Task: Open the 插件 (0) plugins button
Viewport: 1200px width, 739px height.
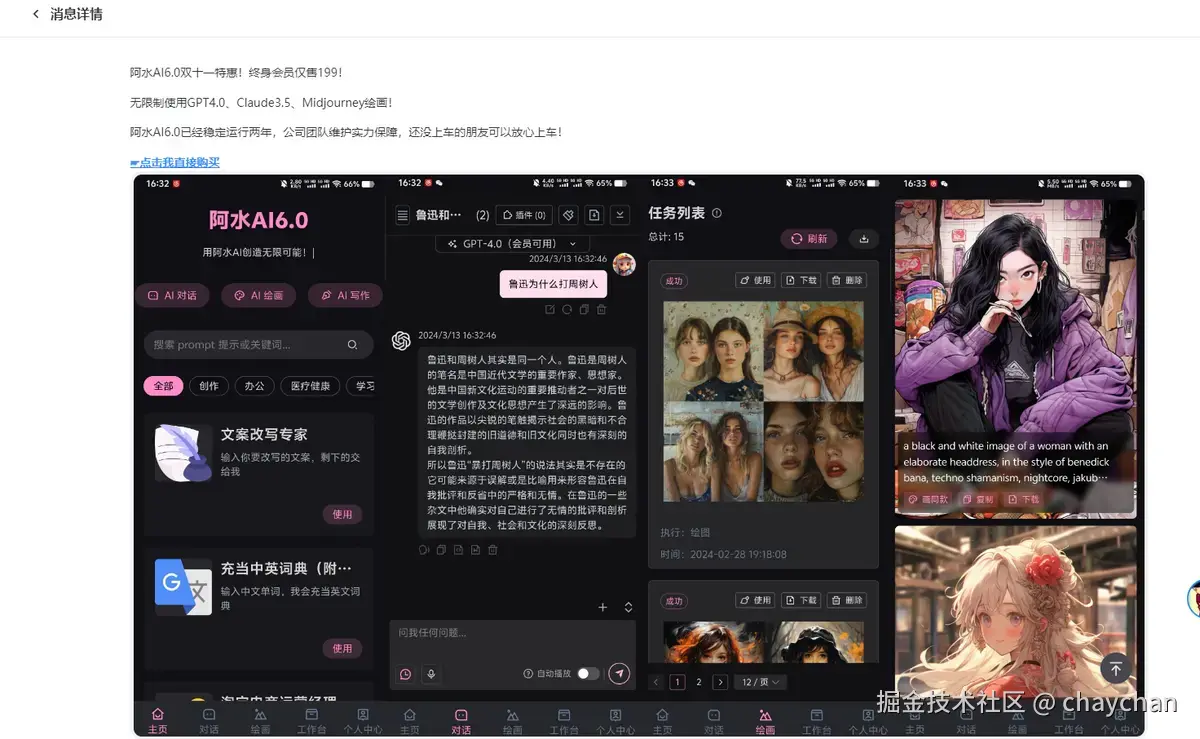Action: click(525, 215)
